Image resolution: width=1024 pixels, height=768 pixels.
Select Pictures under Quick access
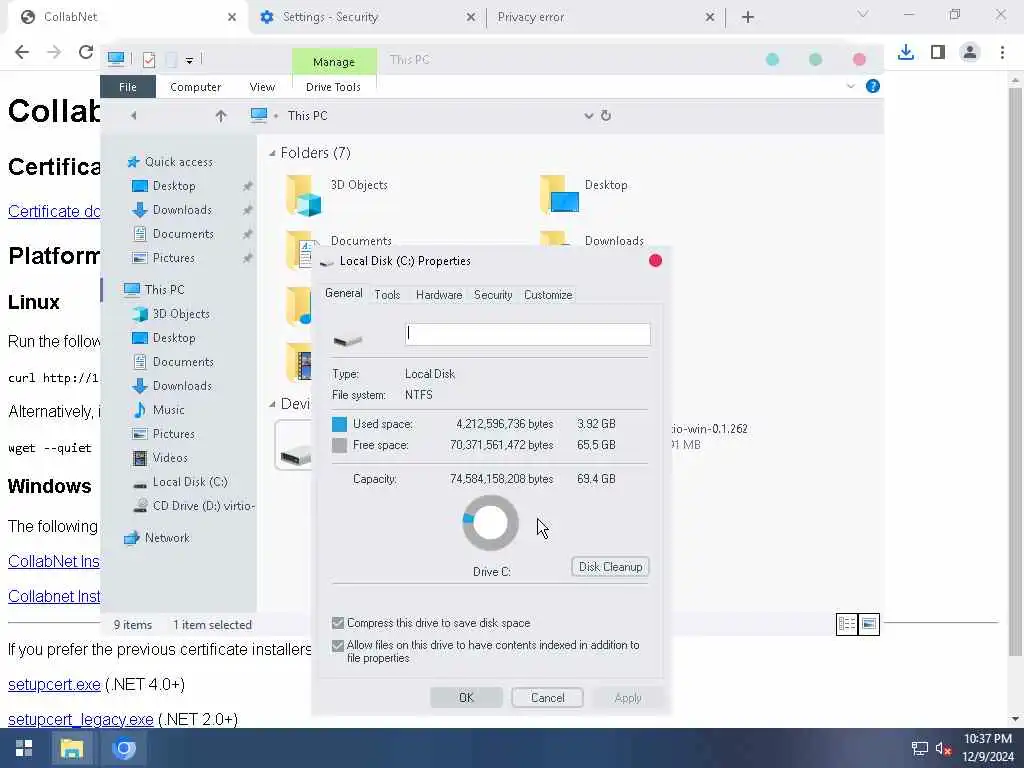(174, 258)
